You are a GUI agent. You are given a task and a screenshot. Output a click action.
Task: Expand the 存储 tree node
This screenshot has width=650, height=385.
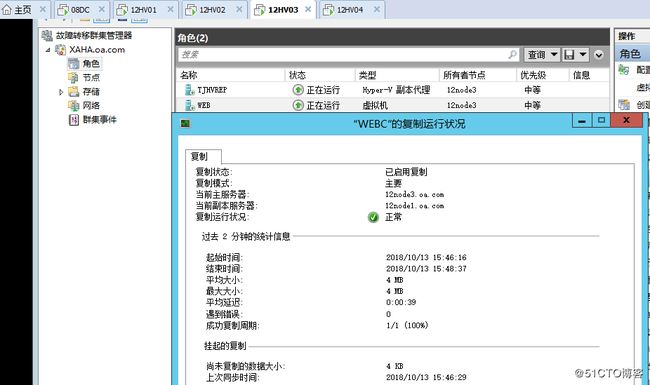(x=61, y=92)
